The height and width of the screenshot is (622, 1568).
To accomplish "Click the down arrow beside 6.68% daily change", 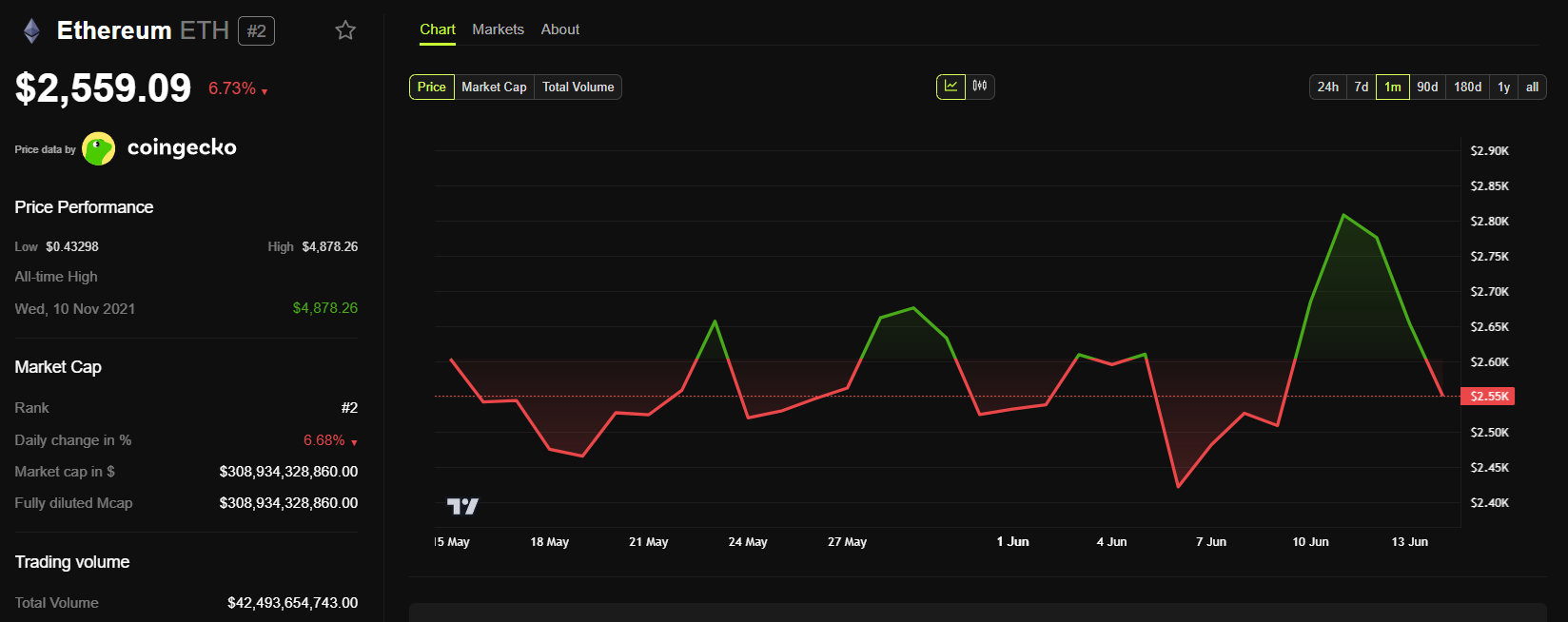I will click(354, 442).
